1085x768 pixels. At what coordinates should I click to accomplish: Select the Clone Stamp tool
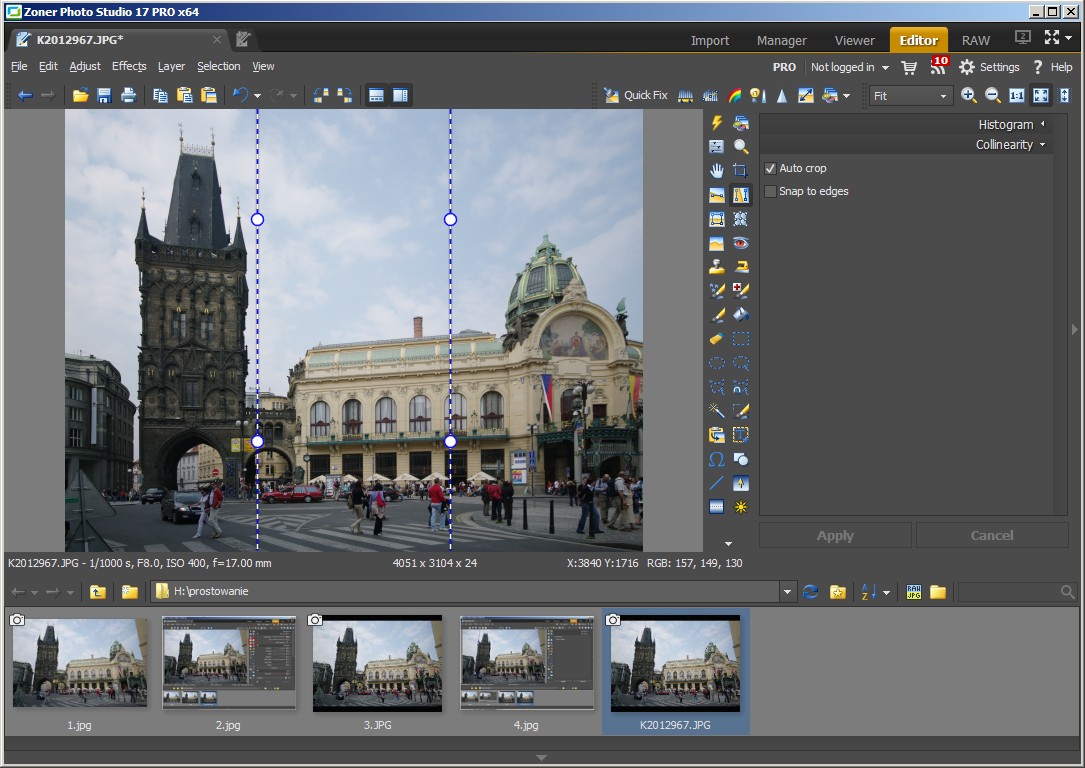click(x=717, y=267)
